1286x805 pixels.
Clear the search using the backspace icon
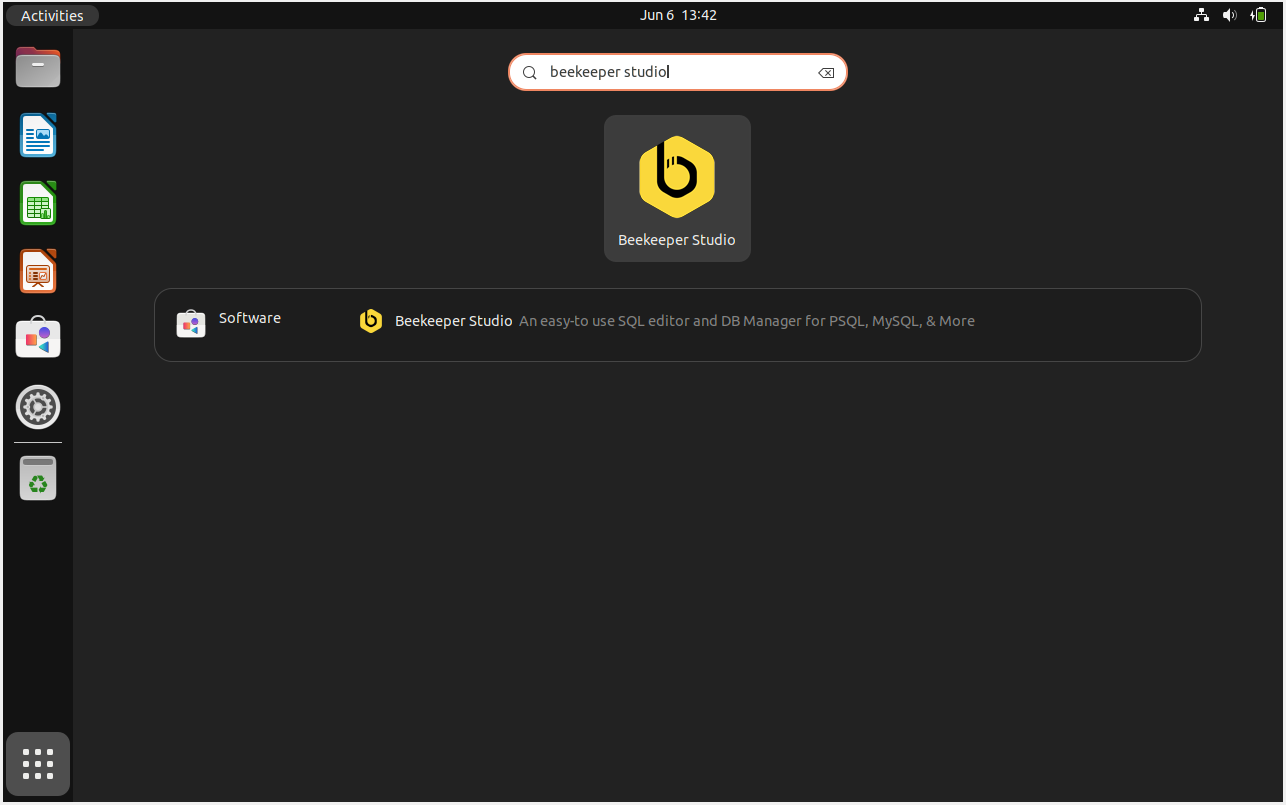click(826, 72)
